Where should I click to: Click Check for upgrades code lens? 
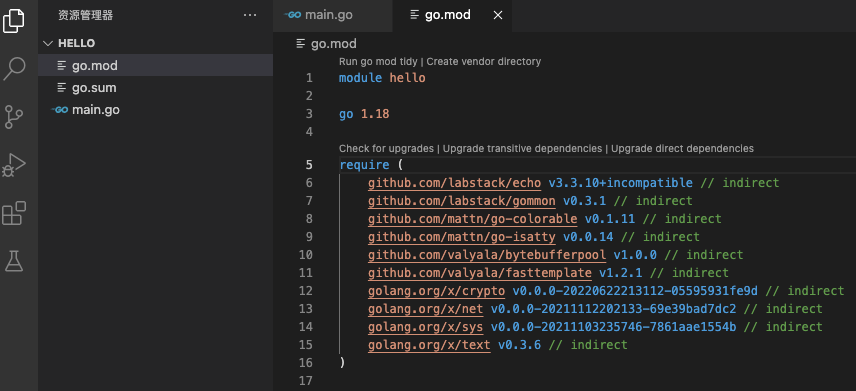pyautogui.click(x=386, y=149)
